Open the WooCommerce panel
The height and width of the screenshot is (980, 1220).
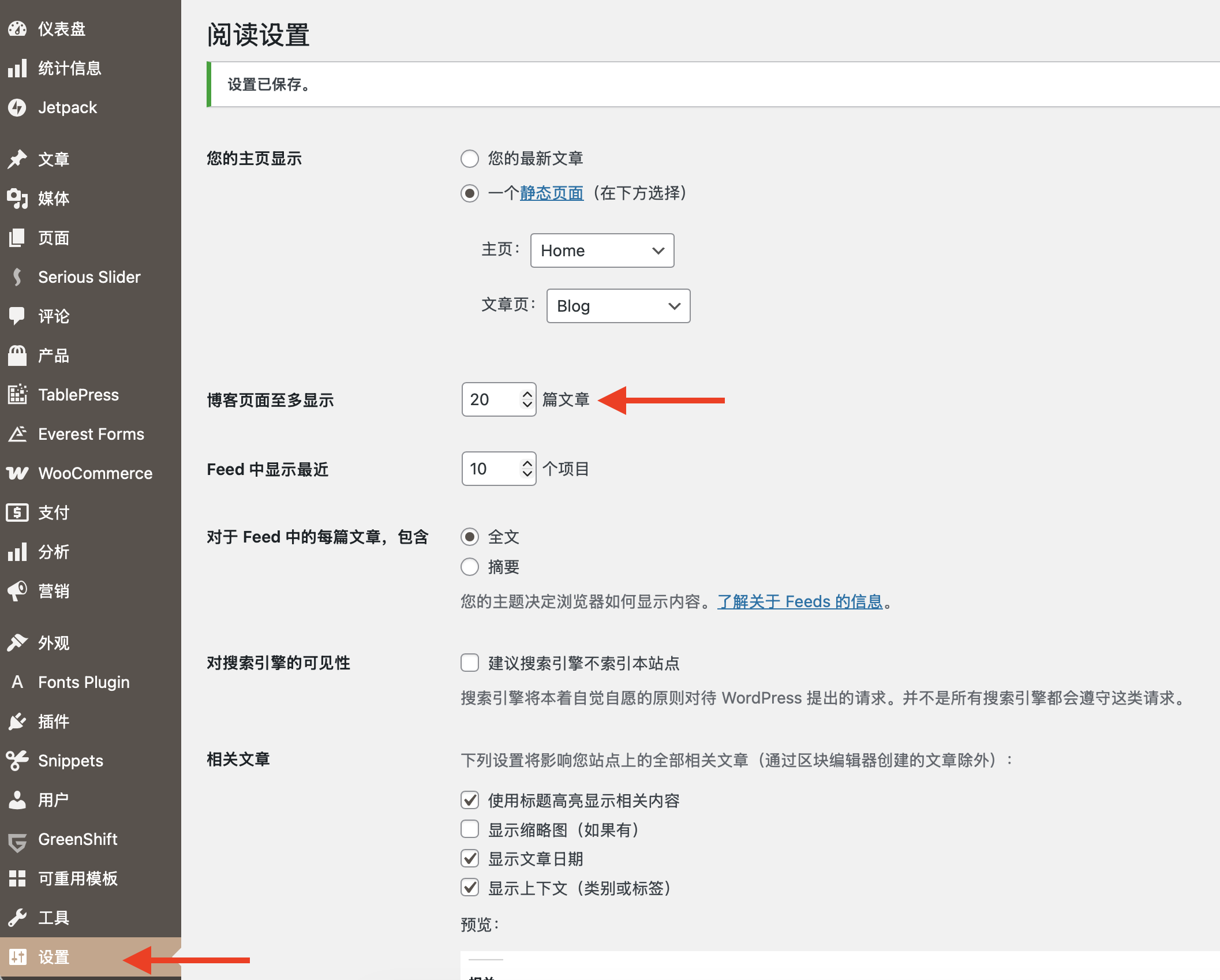click(x=95, y=473)
